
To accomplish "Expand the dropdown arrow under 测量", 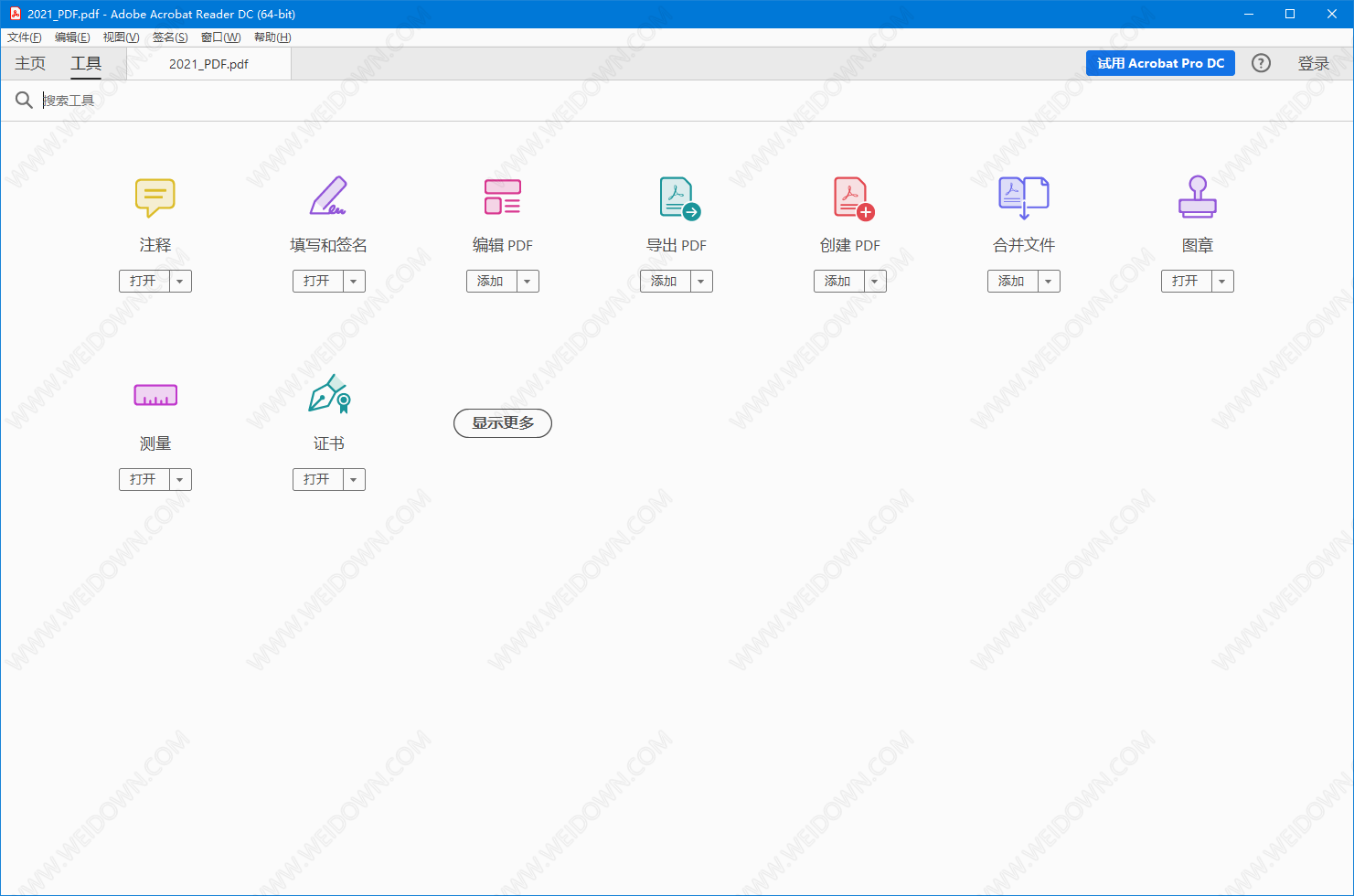I will pos(180,480).
